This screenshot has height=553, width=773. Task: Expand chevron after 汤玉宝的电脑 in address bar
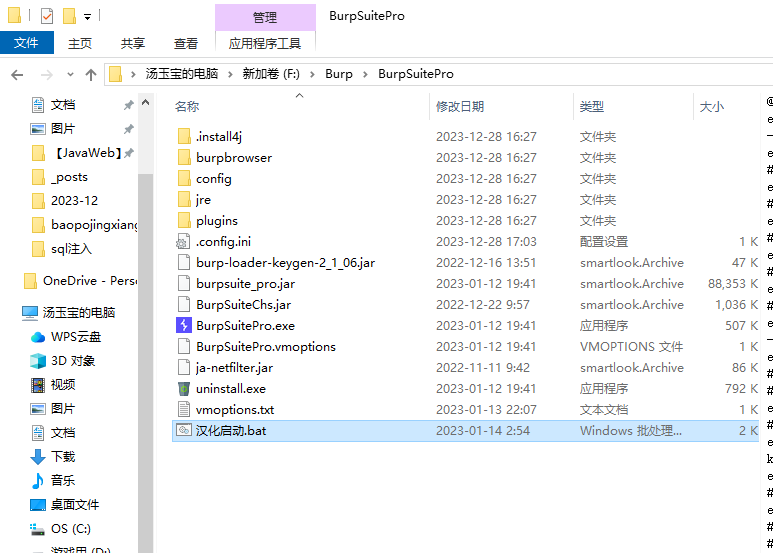click(x=230, y=74)
